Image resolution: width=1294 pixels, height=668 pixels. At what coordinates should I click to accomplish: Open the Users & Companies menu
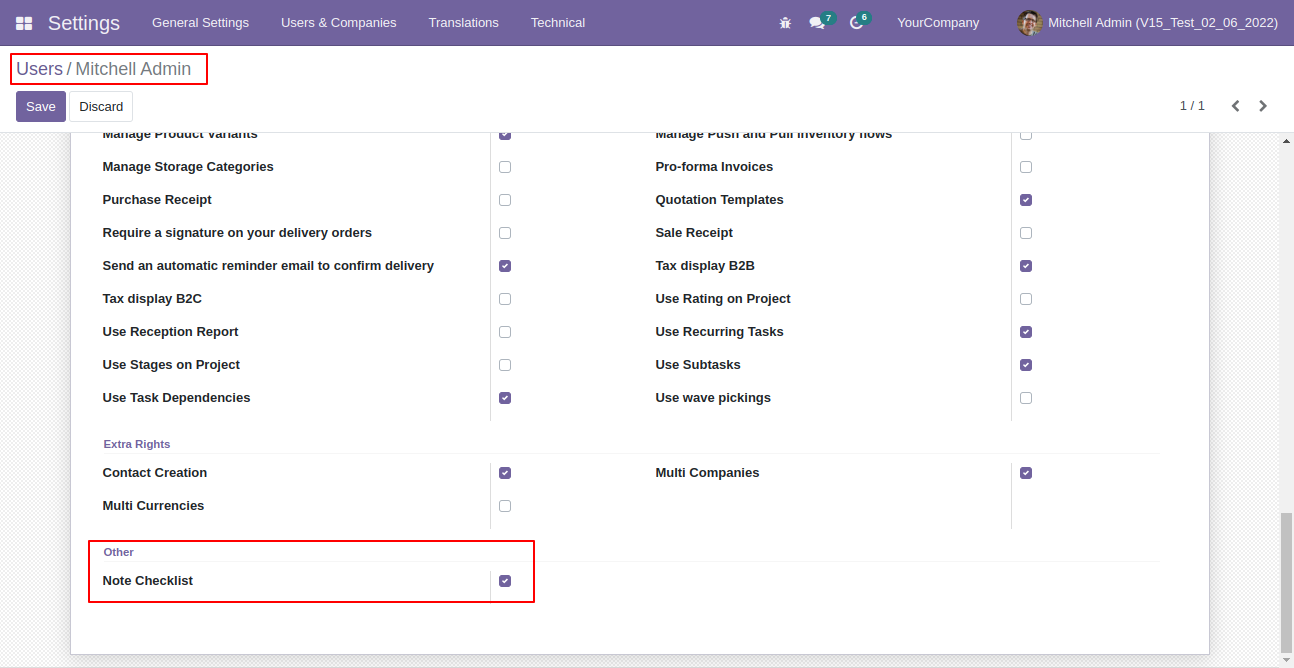point(338,22)
